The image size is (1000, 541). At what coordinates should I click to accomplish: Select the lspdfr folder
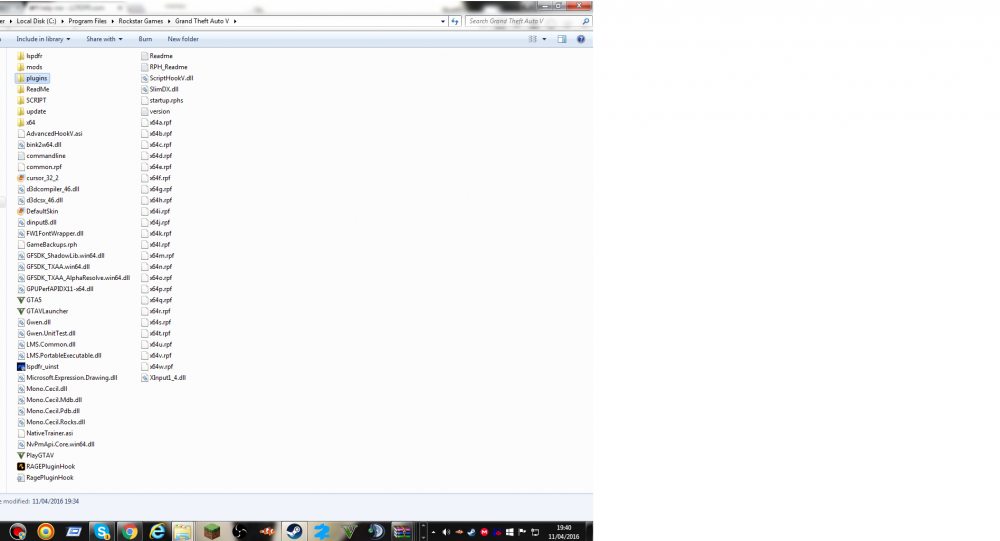(x=29, y=56)
